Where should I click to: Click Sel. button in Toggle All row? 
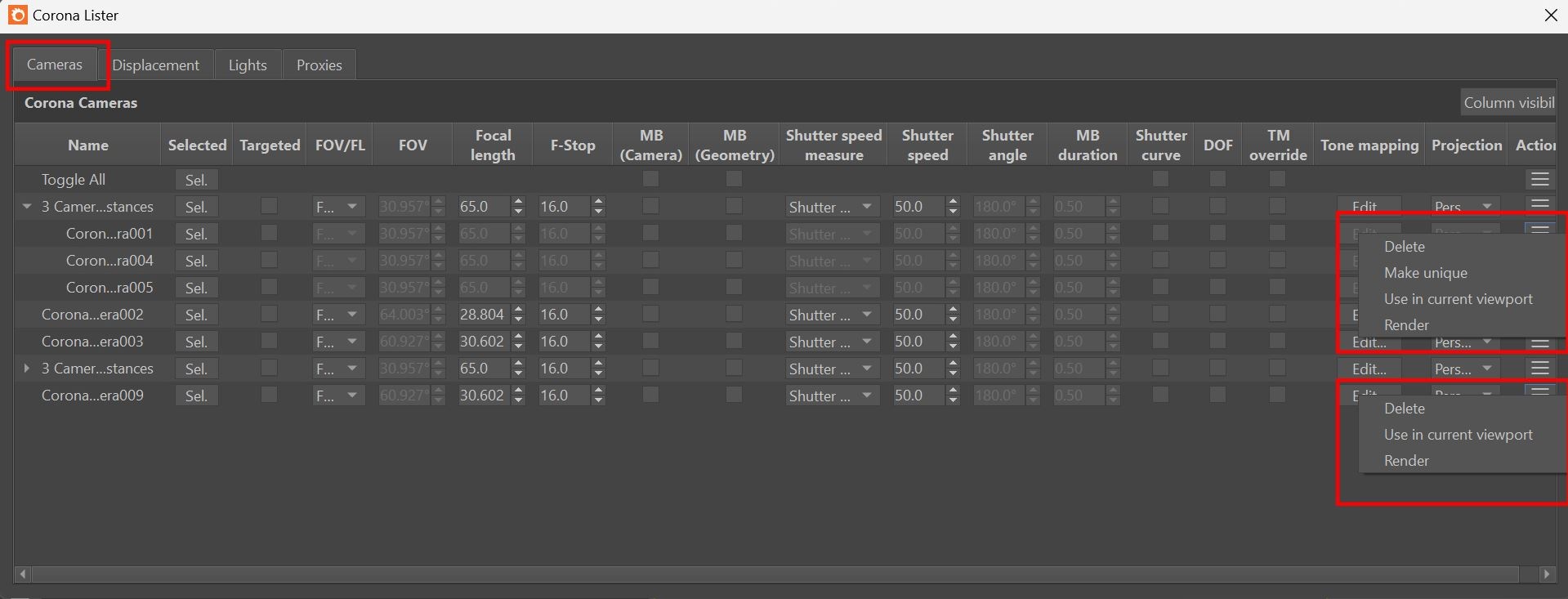pos(196,180)
